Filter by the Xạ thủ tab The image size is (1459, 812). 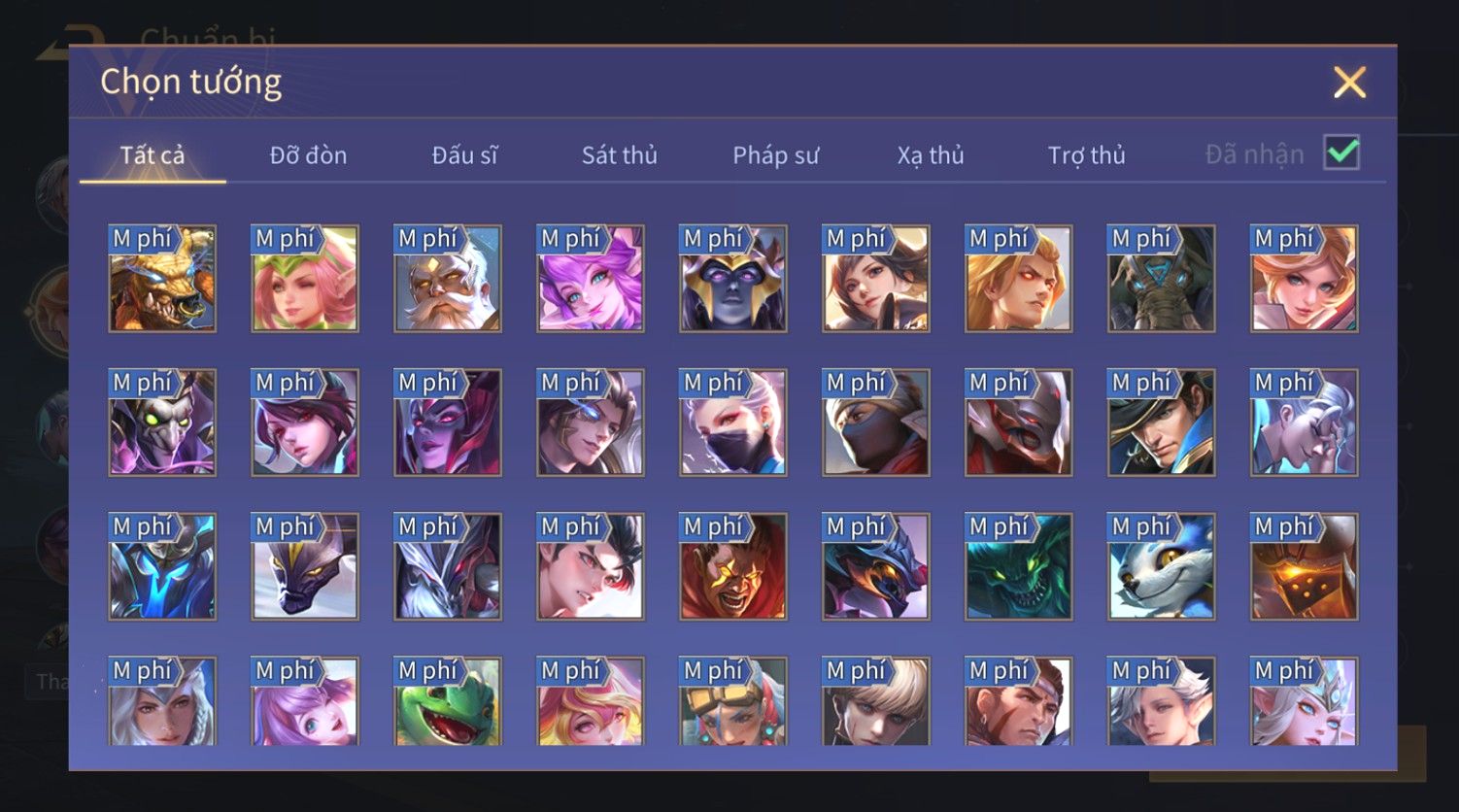click(x=931, y=154)
